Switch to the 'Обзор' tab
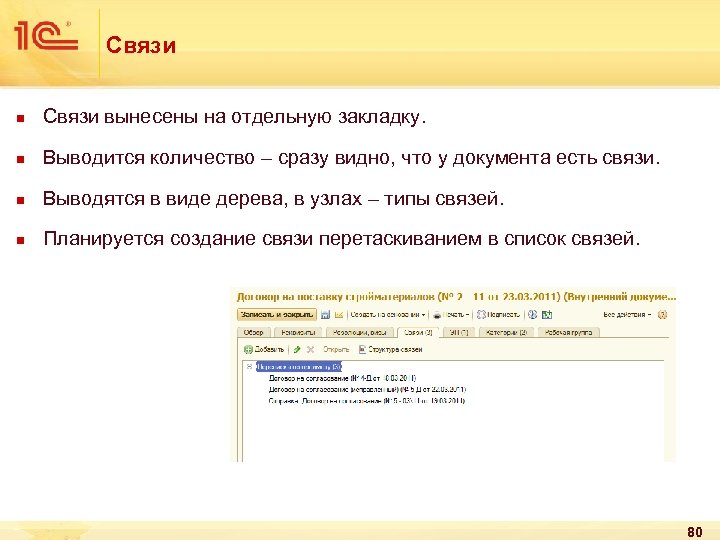720x540 pixels. [254, 332]
